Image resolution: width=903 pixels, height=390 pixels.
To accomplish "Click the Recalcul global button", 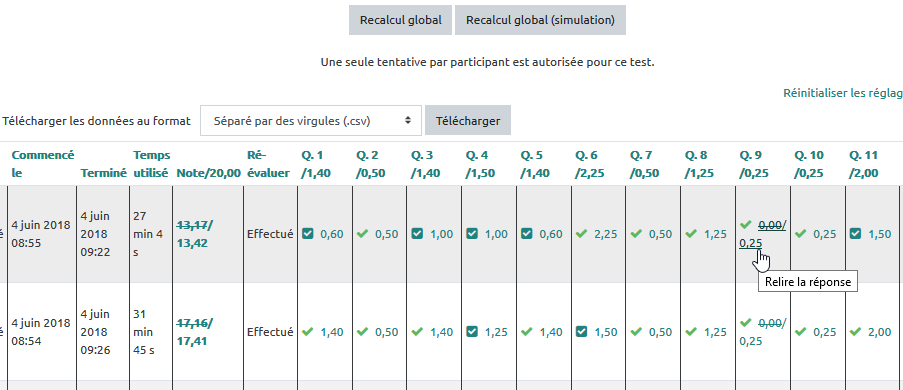I will click(x=400, y=20).
